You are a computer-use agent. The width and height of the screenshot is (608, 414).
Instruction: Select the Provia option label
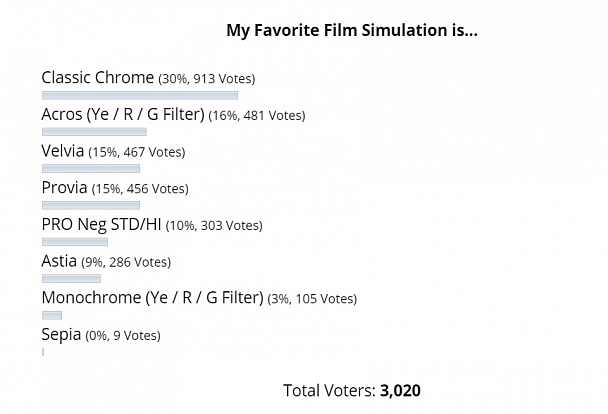point(64,188)
